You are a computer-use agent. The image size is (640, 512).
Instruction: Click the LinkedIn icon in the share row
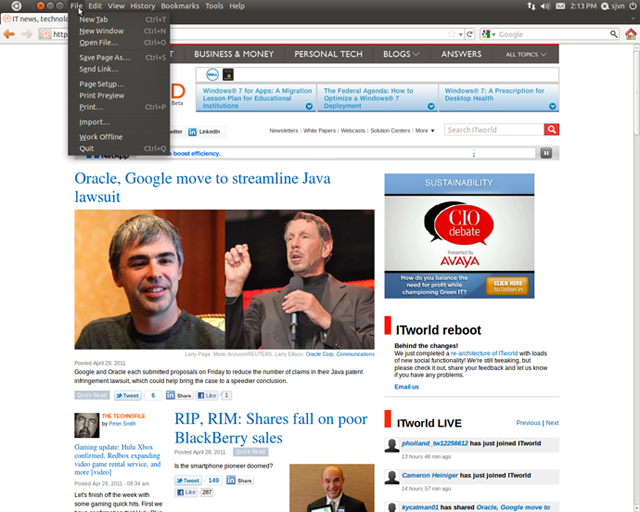(192, 131)
